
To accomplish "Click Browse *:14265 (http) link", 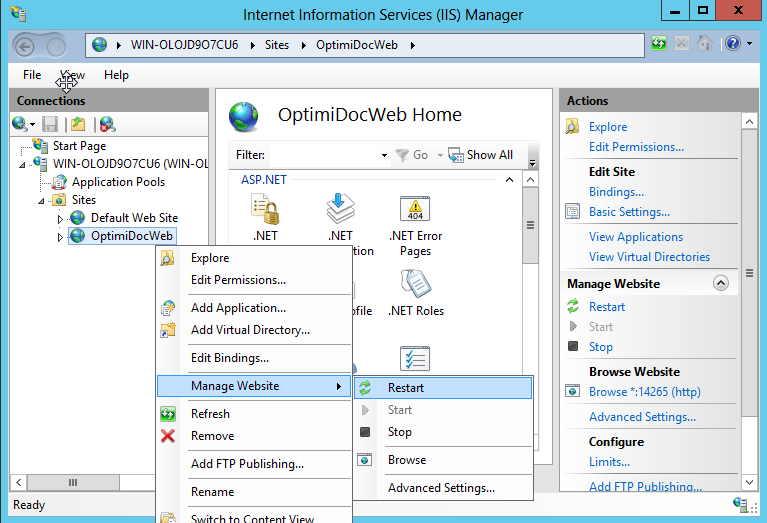I will coord(644,392).
